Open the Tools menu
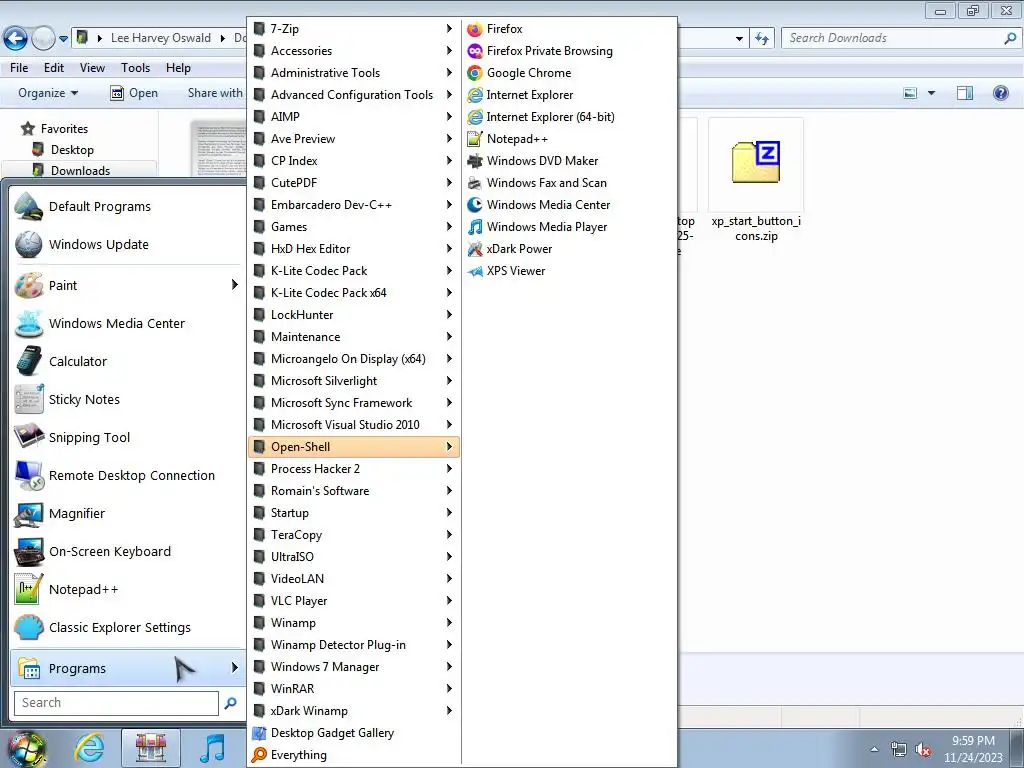 point(135,67)
